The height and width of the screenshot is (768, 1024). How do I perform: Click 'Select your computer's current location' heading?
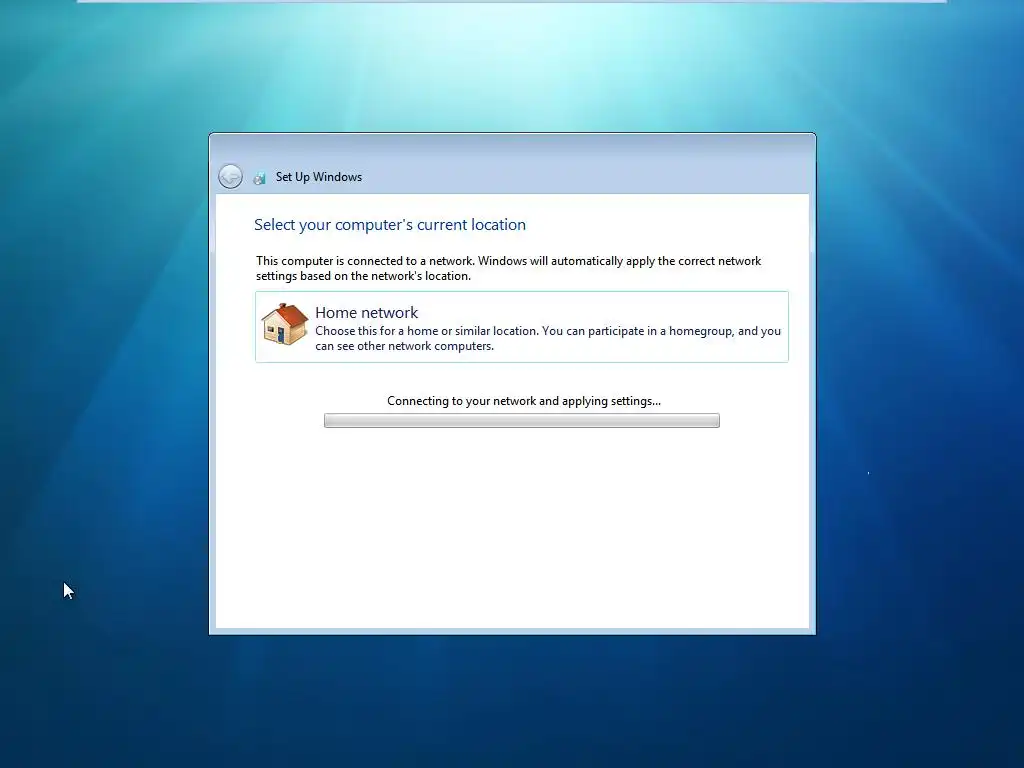(x=390, y=225)
